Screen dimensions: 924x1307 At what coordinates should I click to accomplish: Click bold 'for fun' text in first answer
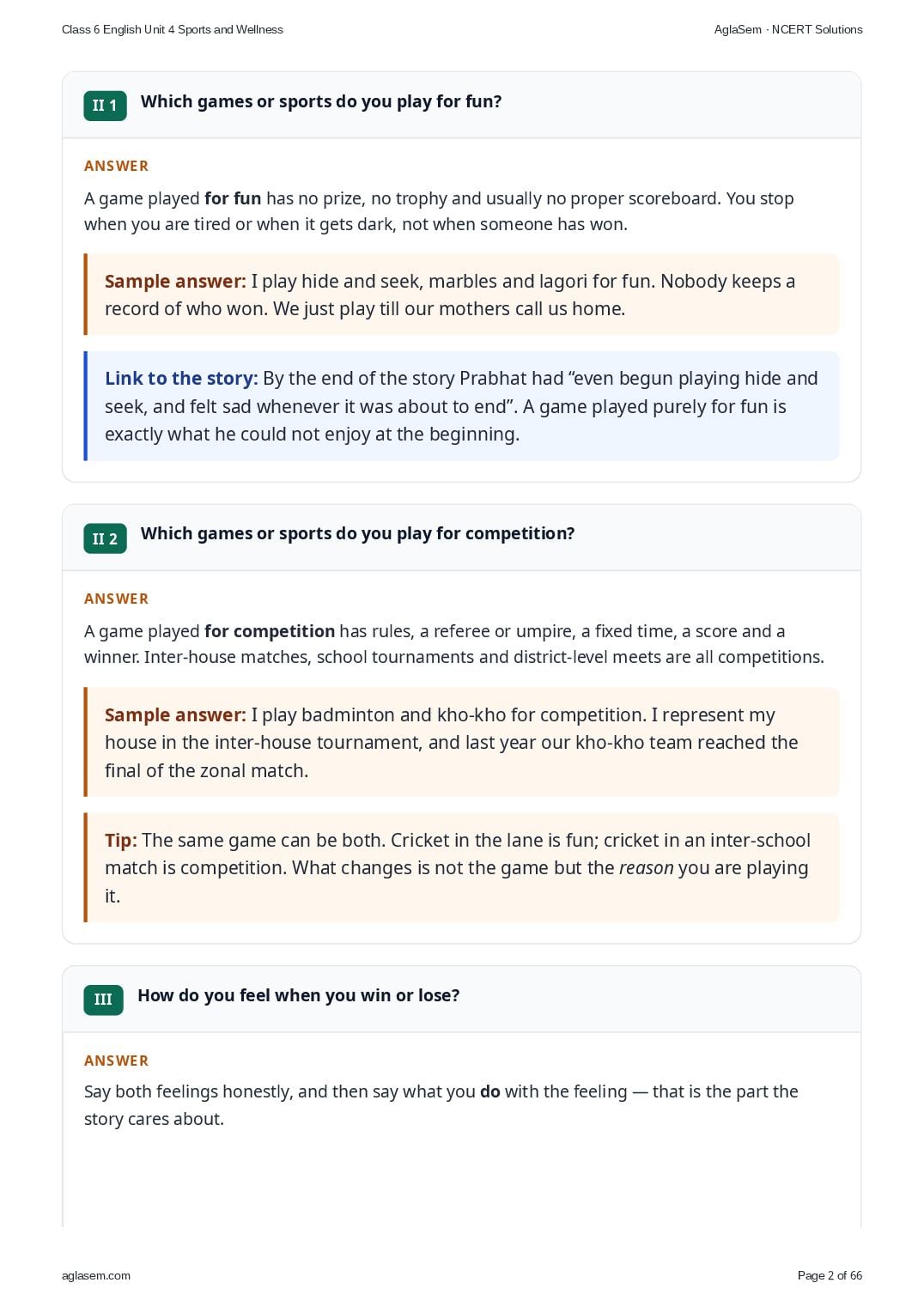[x=233, y=198]
